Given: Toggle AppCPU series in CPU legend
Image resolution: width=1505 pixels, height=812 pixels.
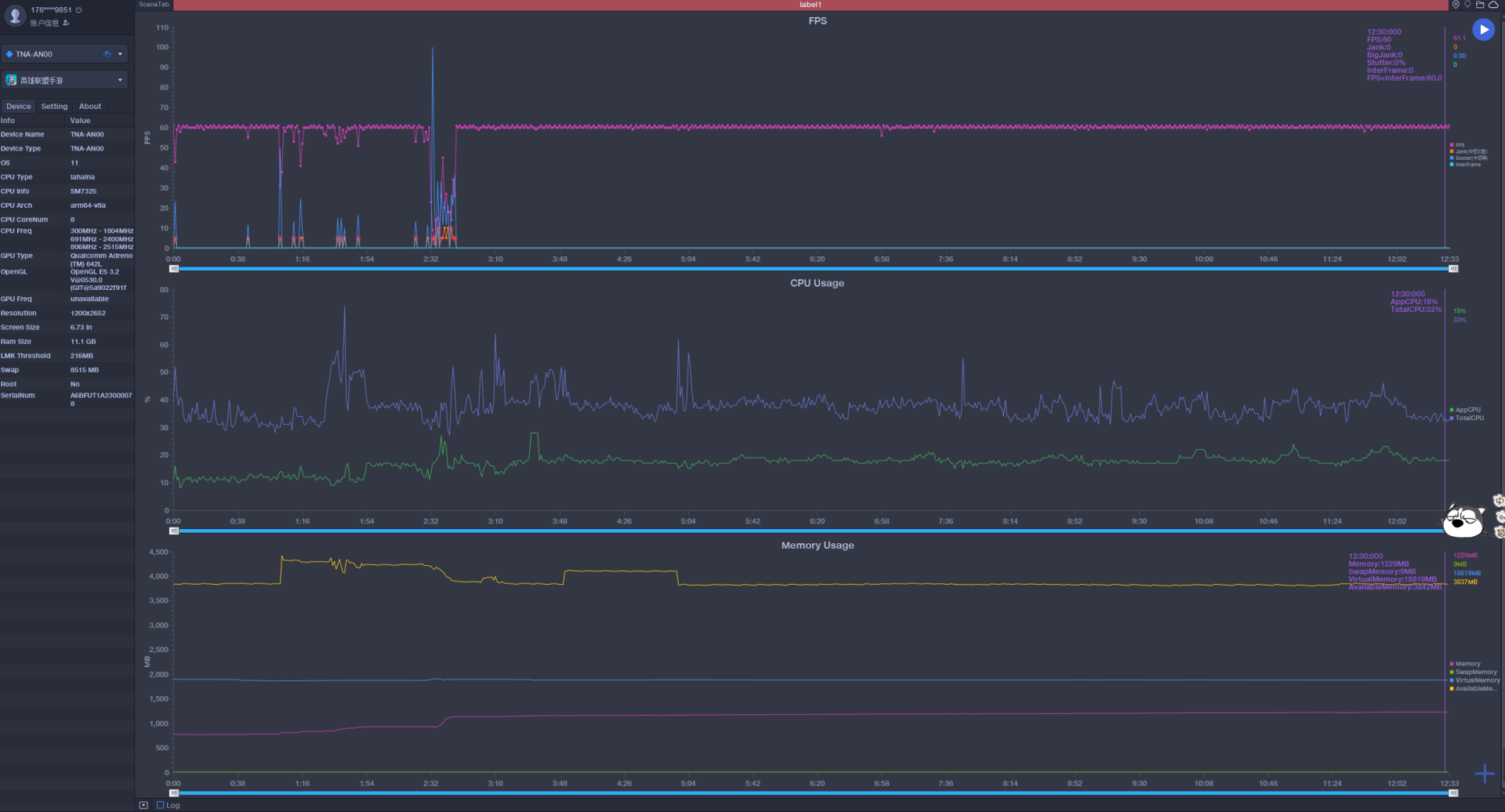Looking at the screenshot, I should (1465, 410).
